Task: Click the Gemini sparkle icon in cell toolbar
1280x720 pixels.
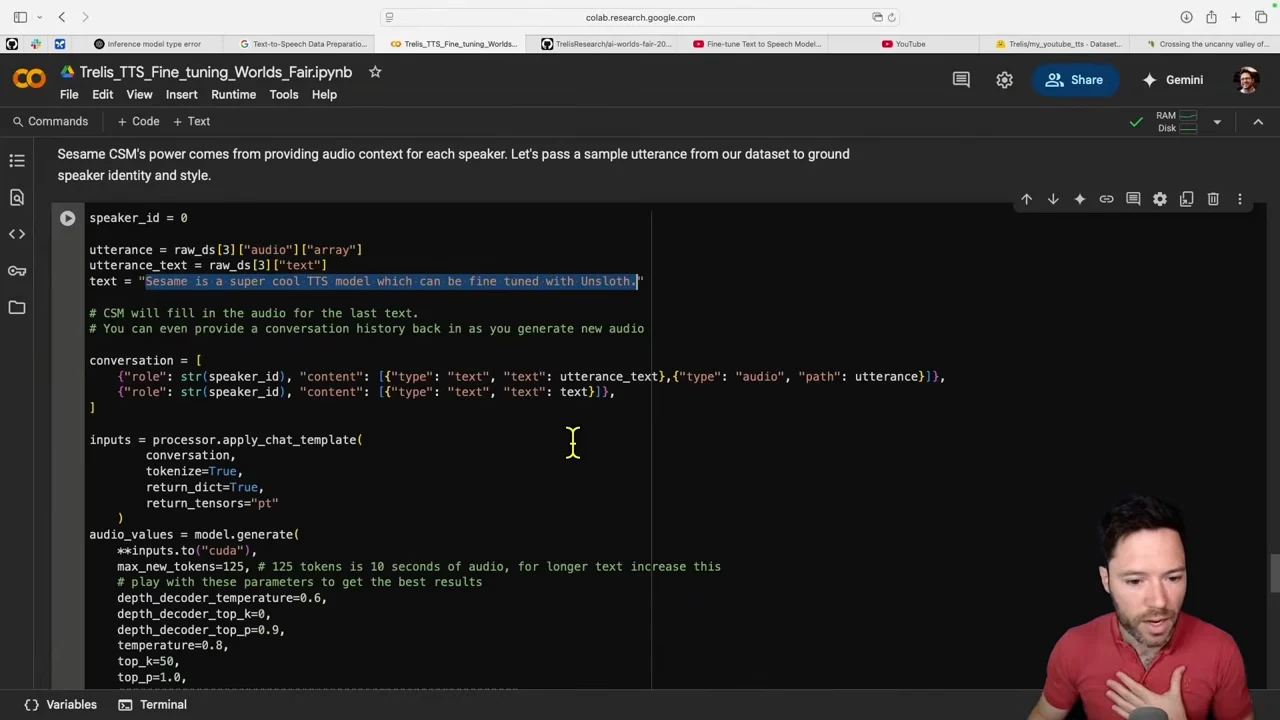Action: click(1079, 199)
